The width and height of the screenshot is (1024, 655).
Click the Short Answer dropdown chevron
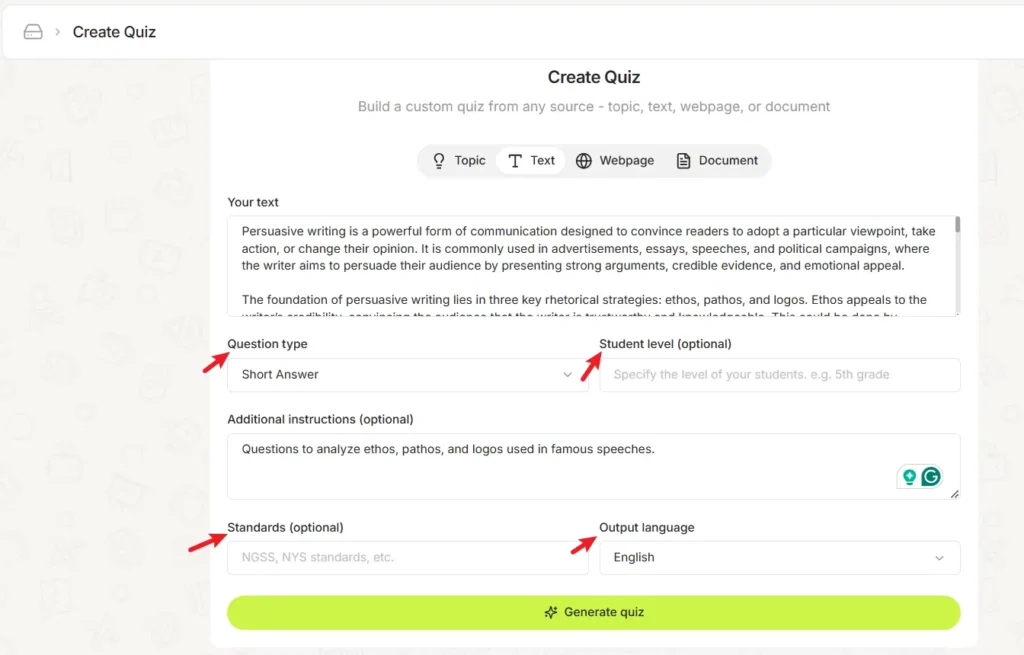568,375
